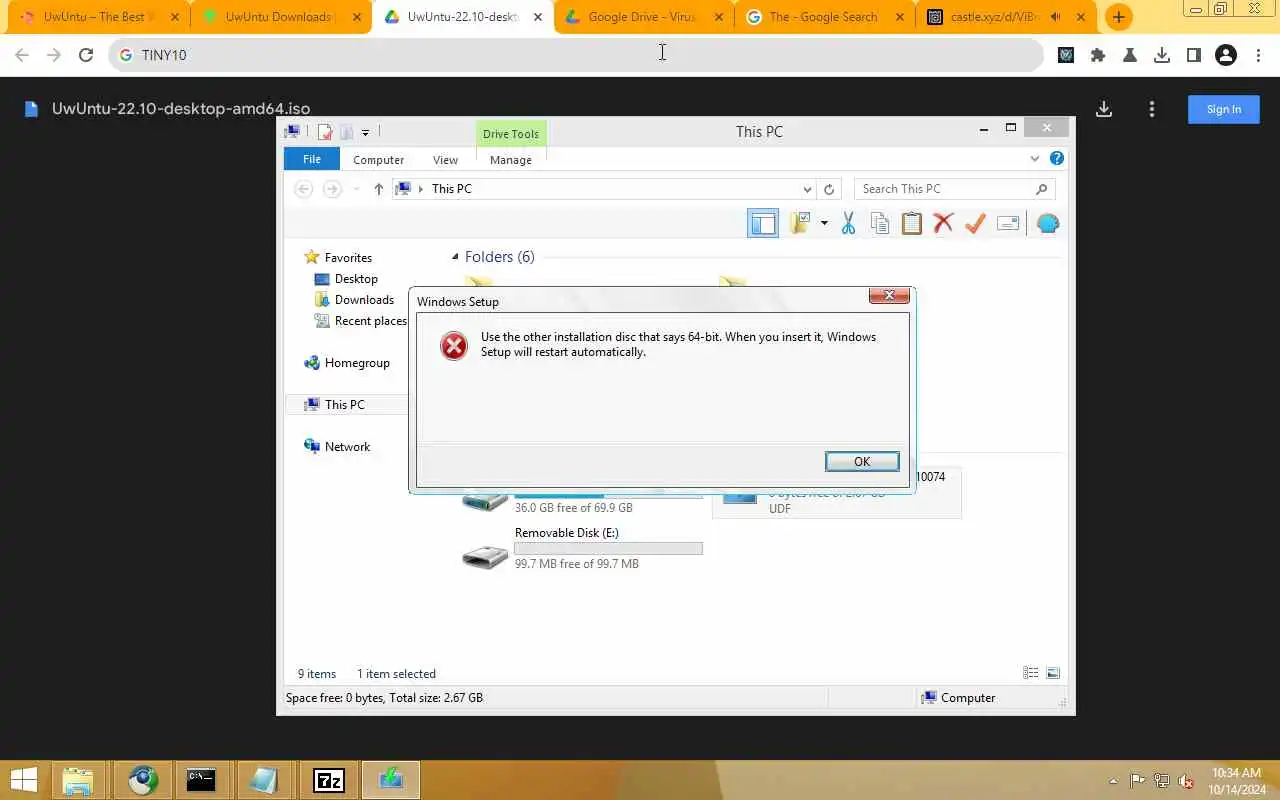1280x800 pixels.
Task: Select the Drive Tools contextual tab
Action: [x=511, y=134]
